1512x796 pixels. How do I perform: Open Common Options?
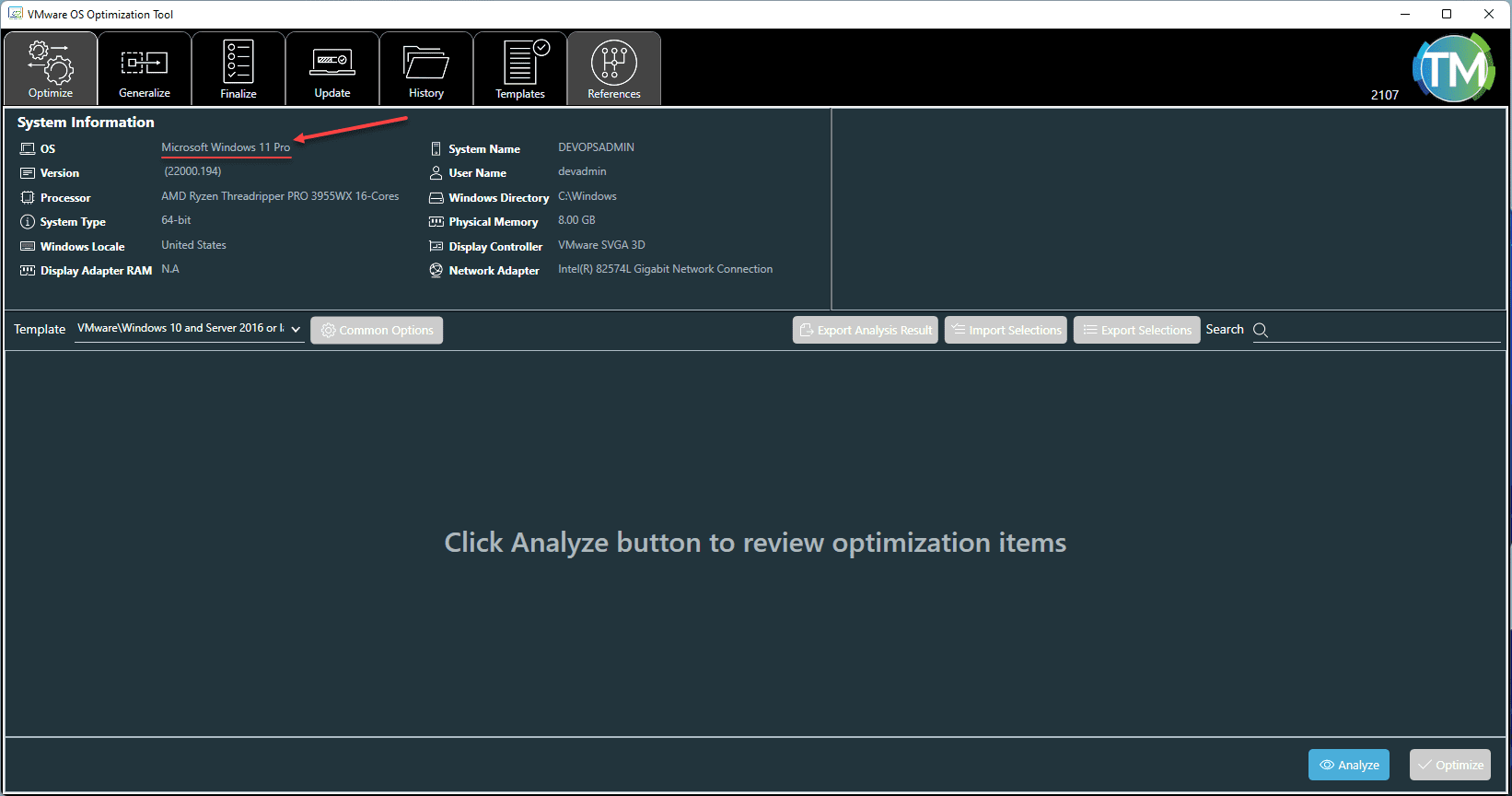[377, 330]
